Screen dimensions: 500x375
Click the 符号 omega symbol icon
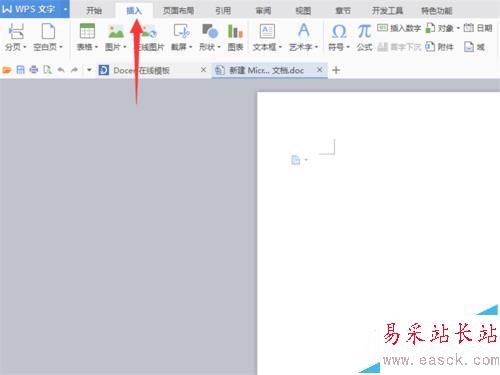[339, 31]
